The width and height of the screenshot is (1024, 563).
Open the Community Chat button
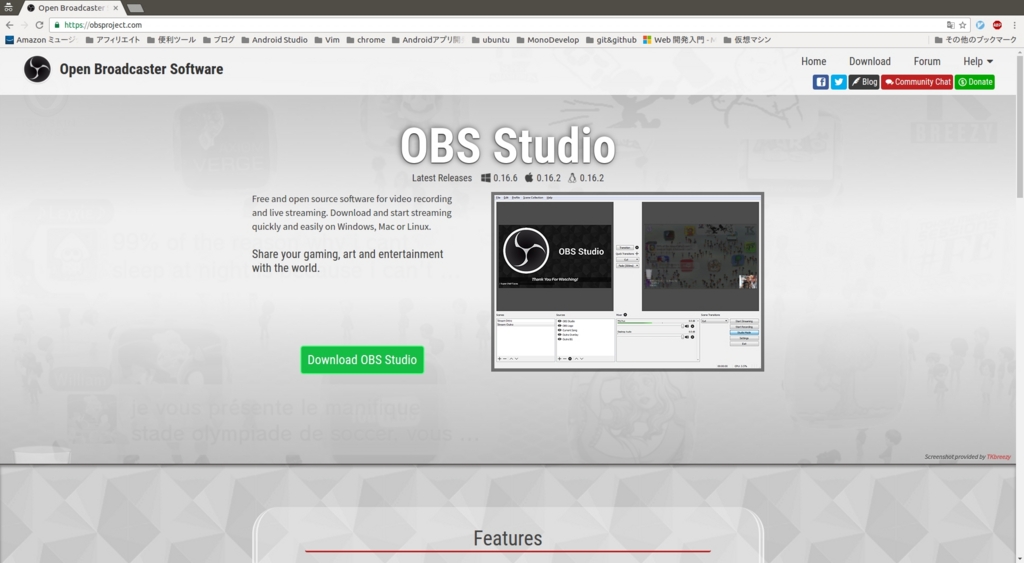tap(917, 82)
